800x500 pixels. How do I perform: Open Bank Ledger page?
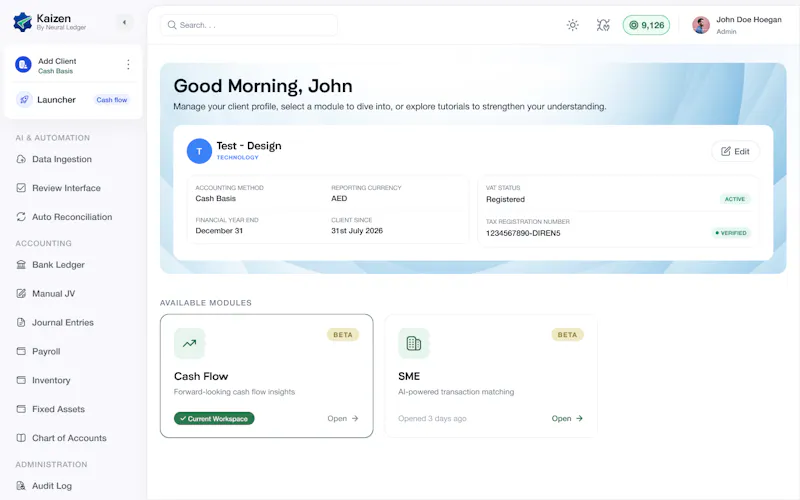[x=58, y=265]
